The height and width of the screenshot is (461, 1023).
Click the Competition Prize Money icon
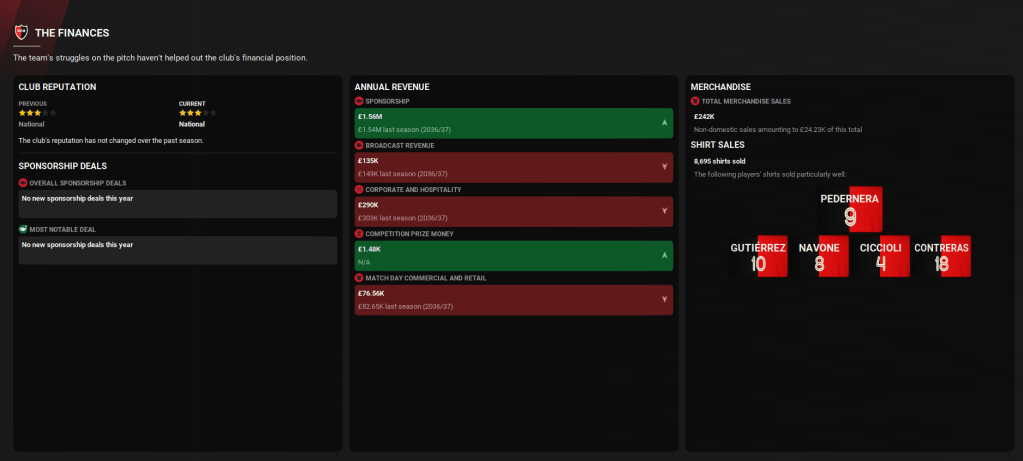(x=359, y=233)
